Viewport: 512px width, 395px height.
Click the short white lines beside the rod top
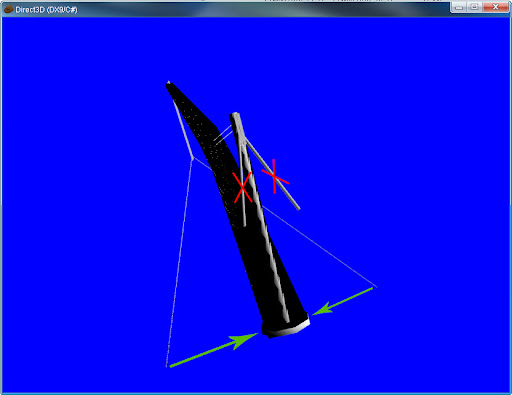tap(223, 134)
